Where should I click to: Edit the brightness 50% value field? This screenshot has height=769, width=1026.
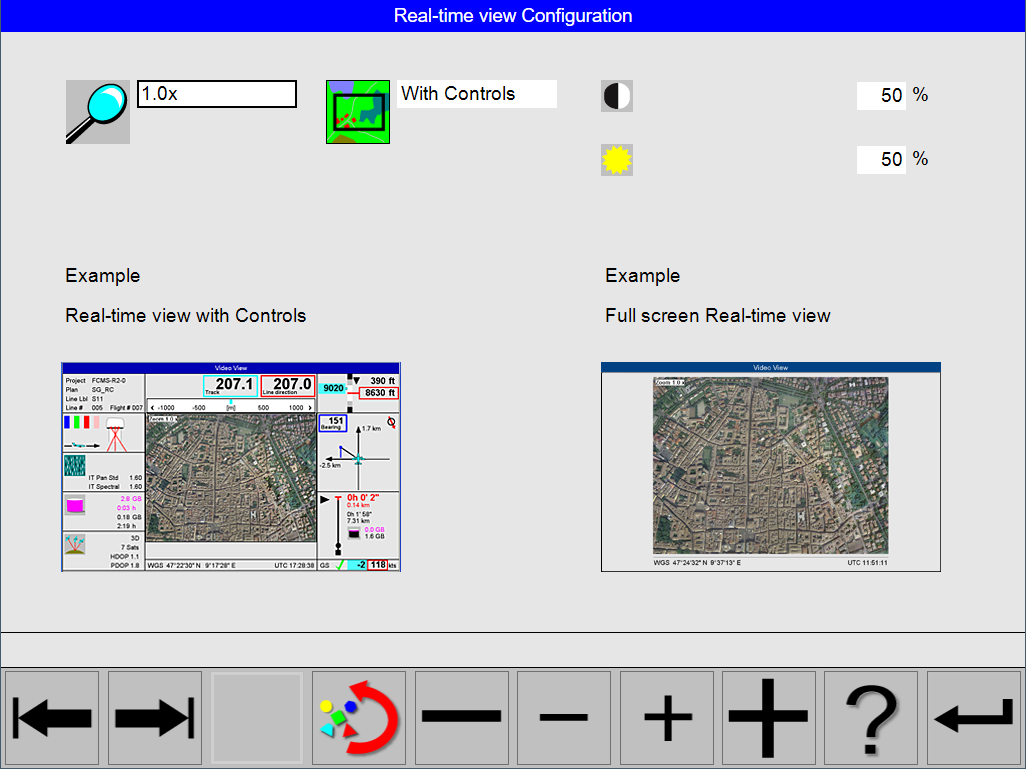[x=881, y=159]
